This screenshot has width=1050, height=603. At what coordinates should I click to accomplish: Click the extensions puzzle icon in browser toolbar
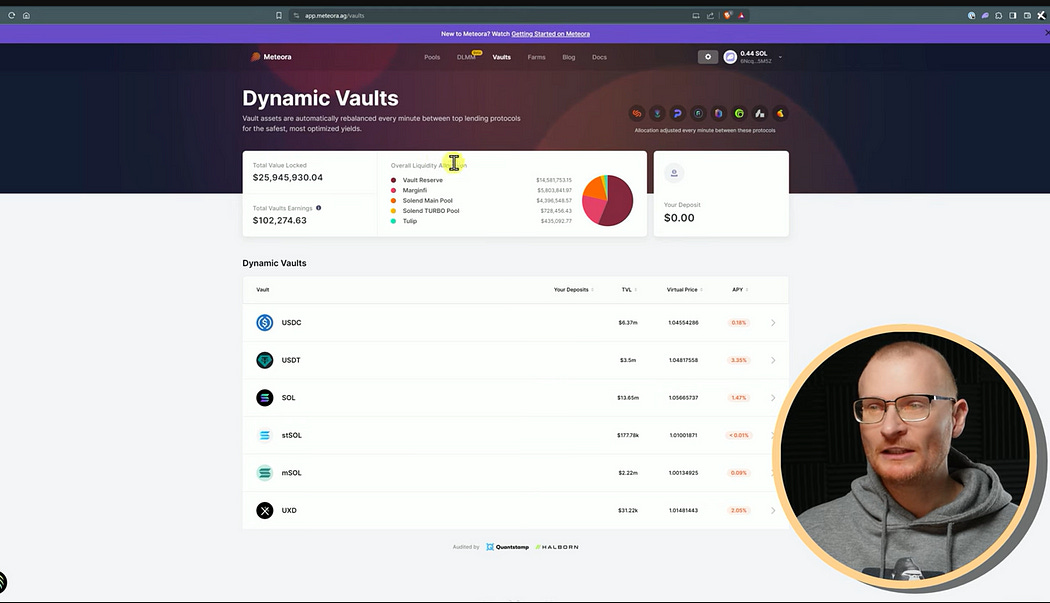(998, 15)
